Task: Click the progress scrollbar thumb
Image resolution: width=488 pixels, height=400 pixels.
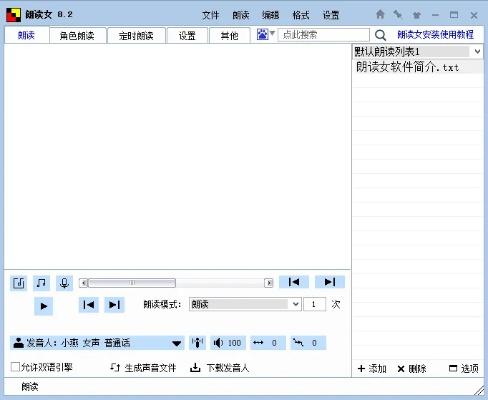Action: (x=132, y=283)
